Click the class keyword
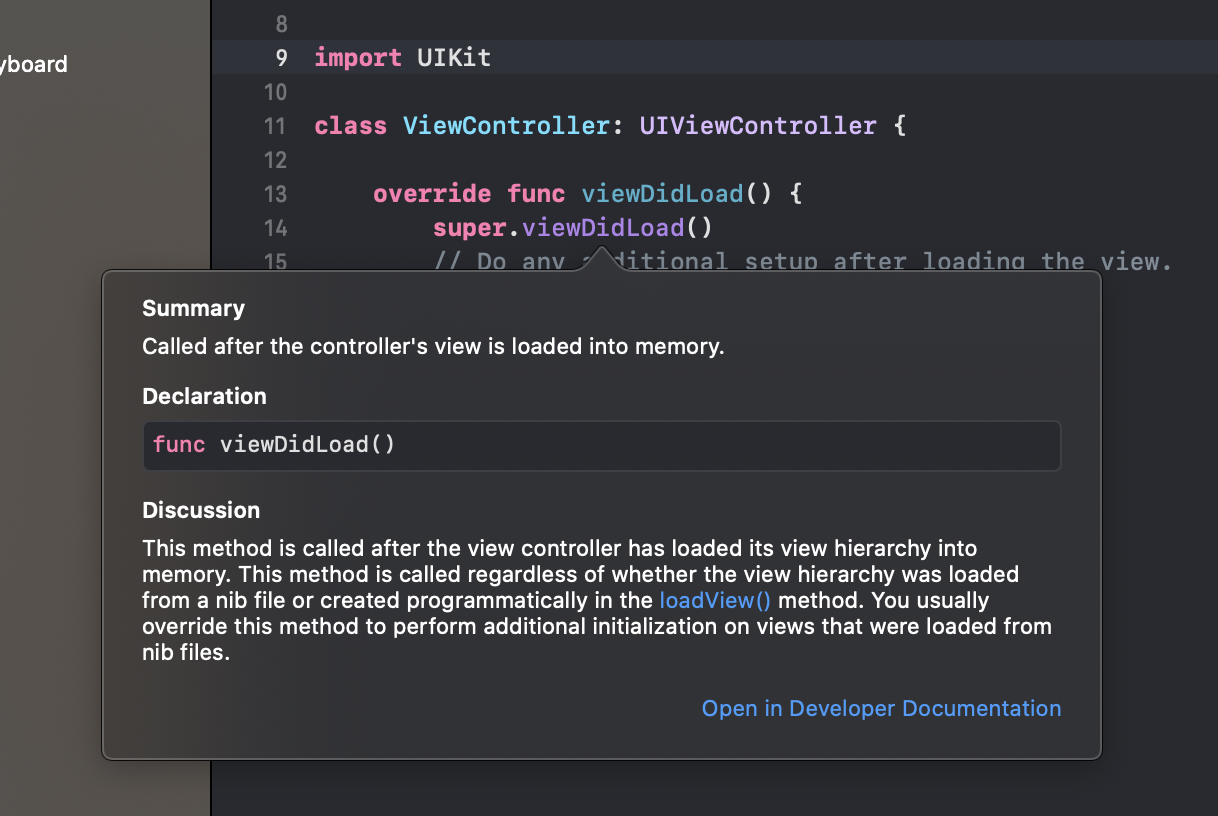This screenshot has height=816, width=1218. click(x=351, y=126)
